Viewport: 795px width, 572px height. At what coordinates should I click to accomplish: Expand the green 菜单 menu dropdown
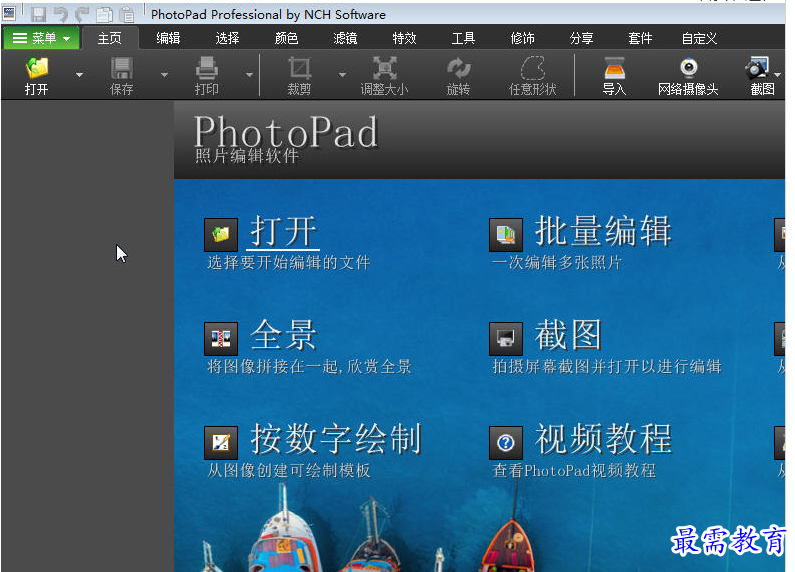tap(41, 38)
